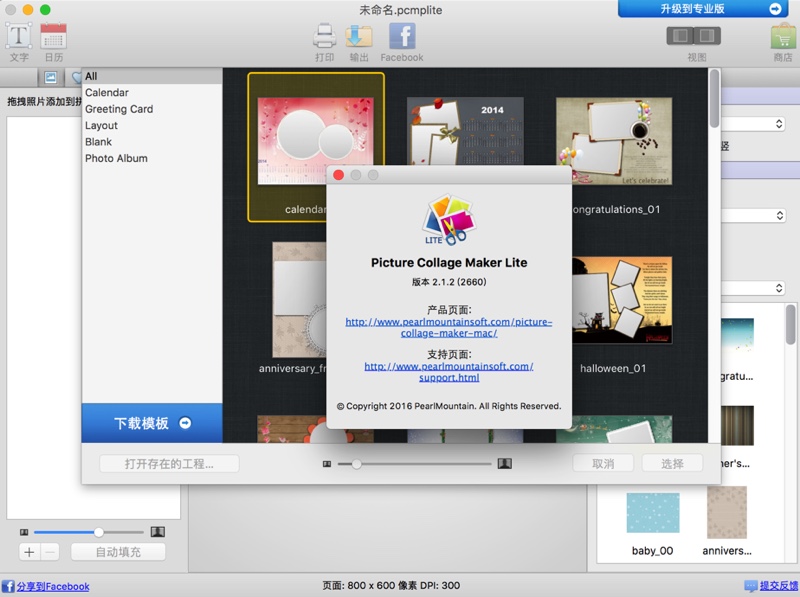Pick the annivers... background thumbnail
800x597 pixels.
727,512
